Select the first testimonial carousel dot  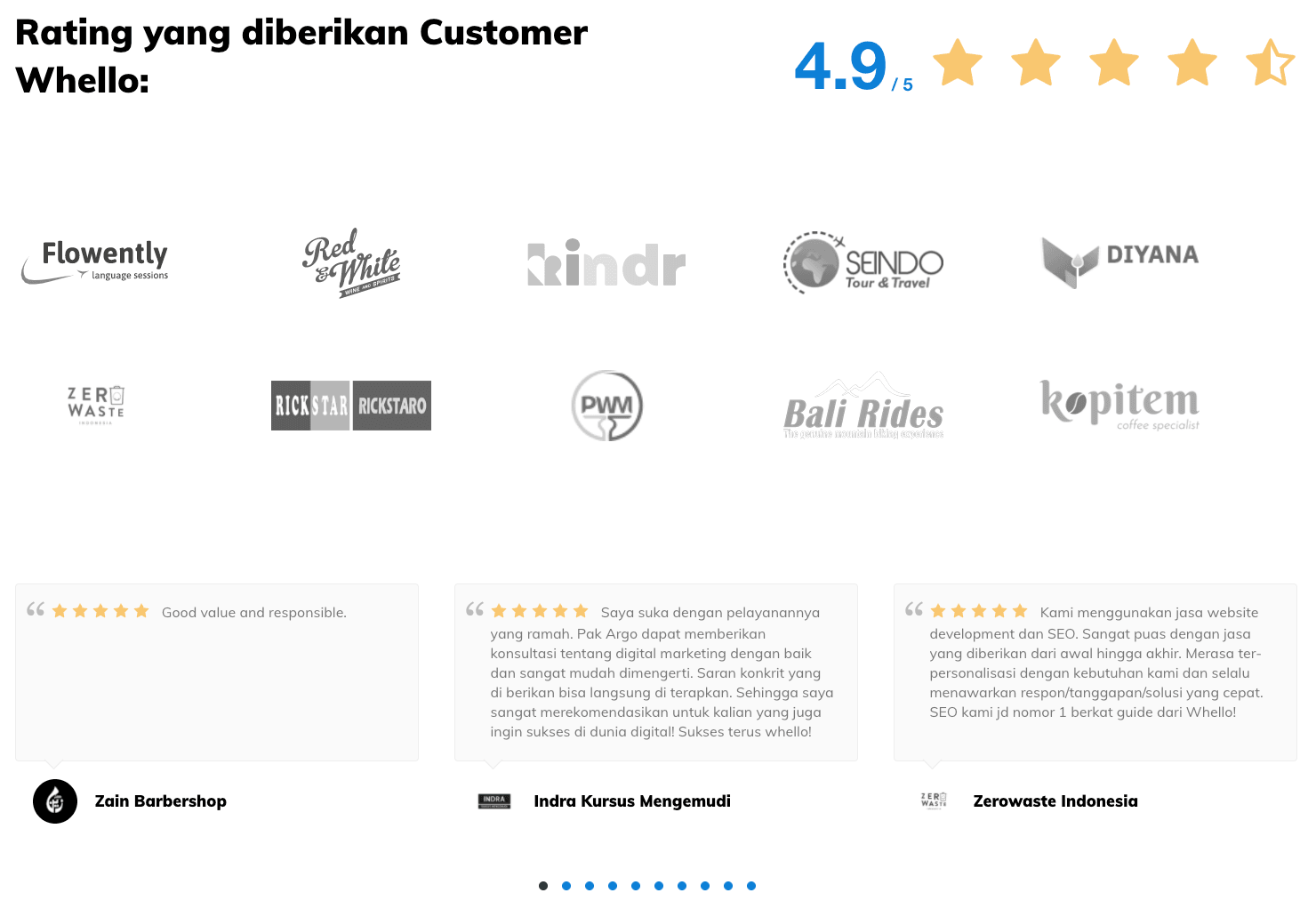point(543,886)
